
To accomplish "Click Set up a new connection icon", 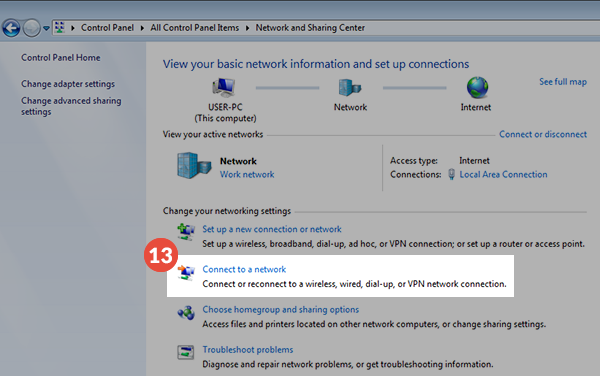I will 186,232.
